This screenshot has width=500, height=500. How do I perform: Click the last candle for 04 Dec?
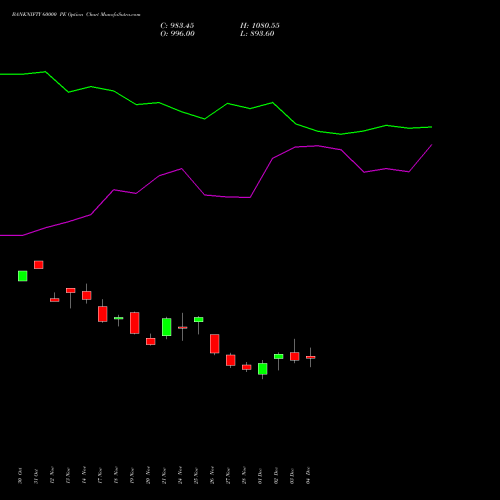pyautogui.click(x=311, y=357)
